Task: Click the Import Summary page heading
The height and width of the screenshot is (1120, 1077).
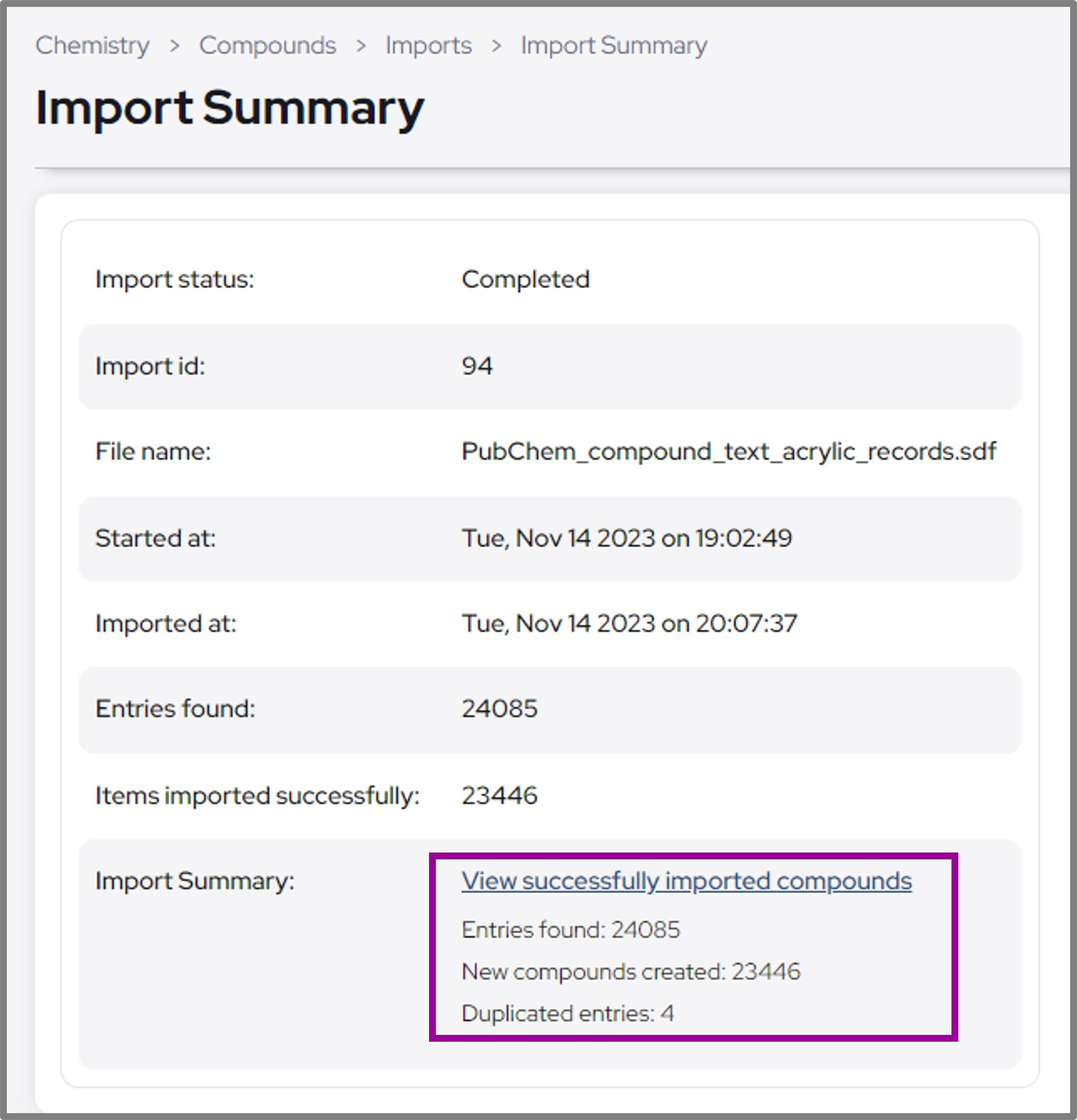Action: coord(229,108)
